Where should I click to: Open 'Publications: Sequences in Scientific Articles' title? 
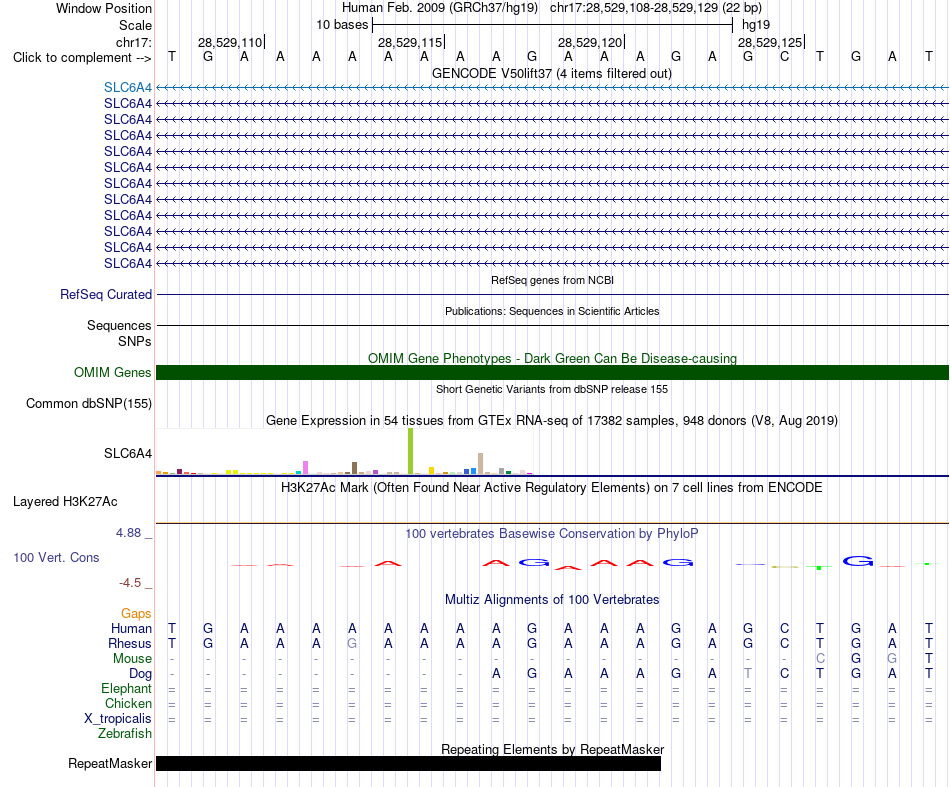[x=552, y=311]
